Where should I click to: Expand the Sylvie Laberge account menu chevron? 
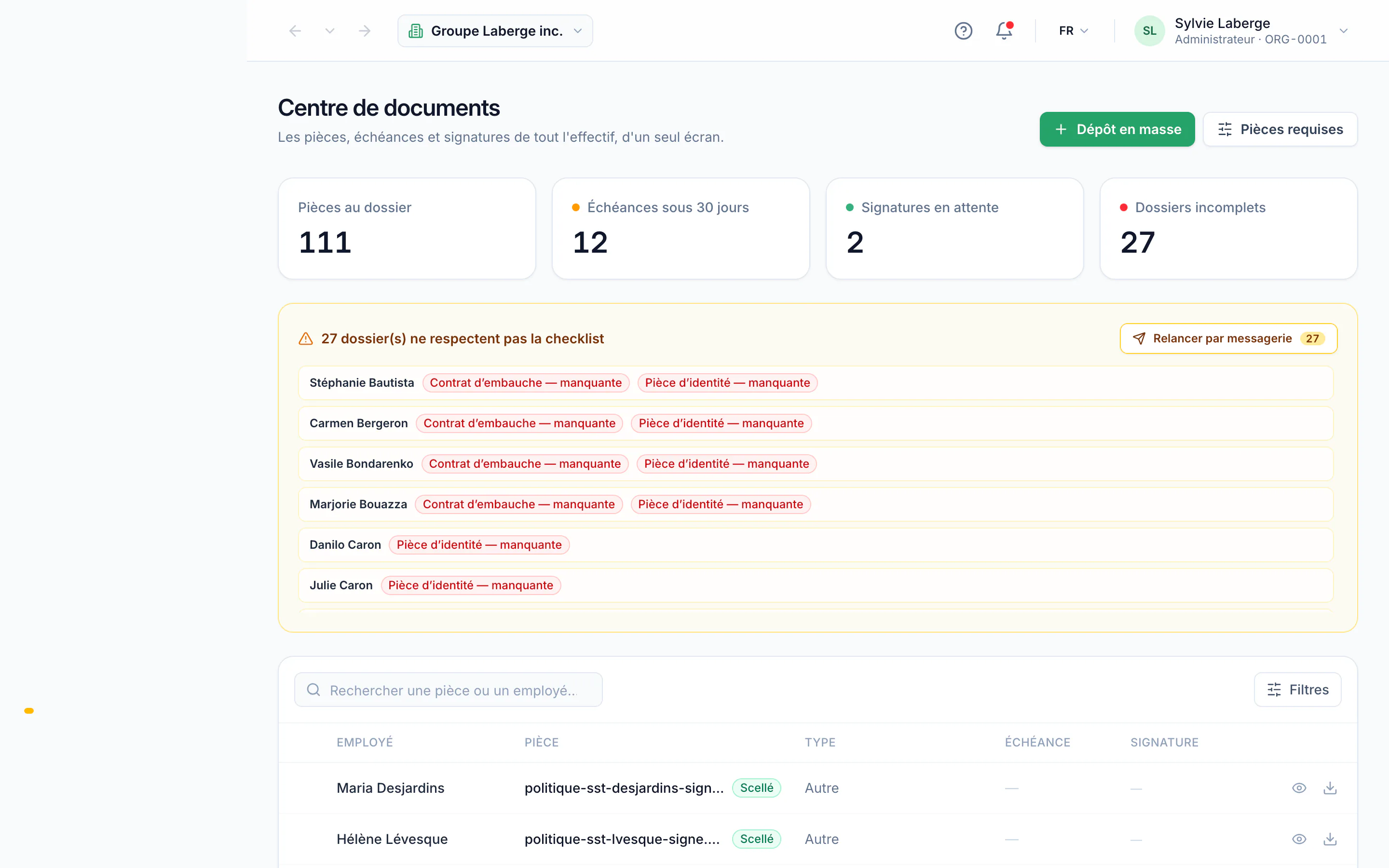point(1343,31)
